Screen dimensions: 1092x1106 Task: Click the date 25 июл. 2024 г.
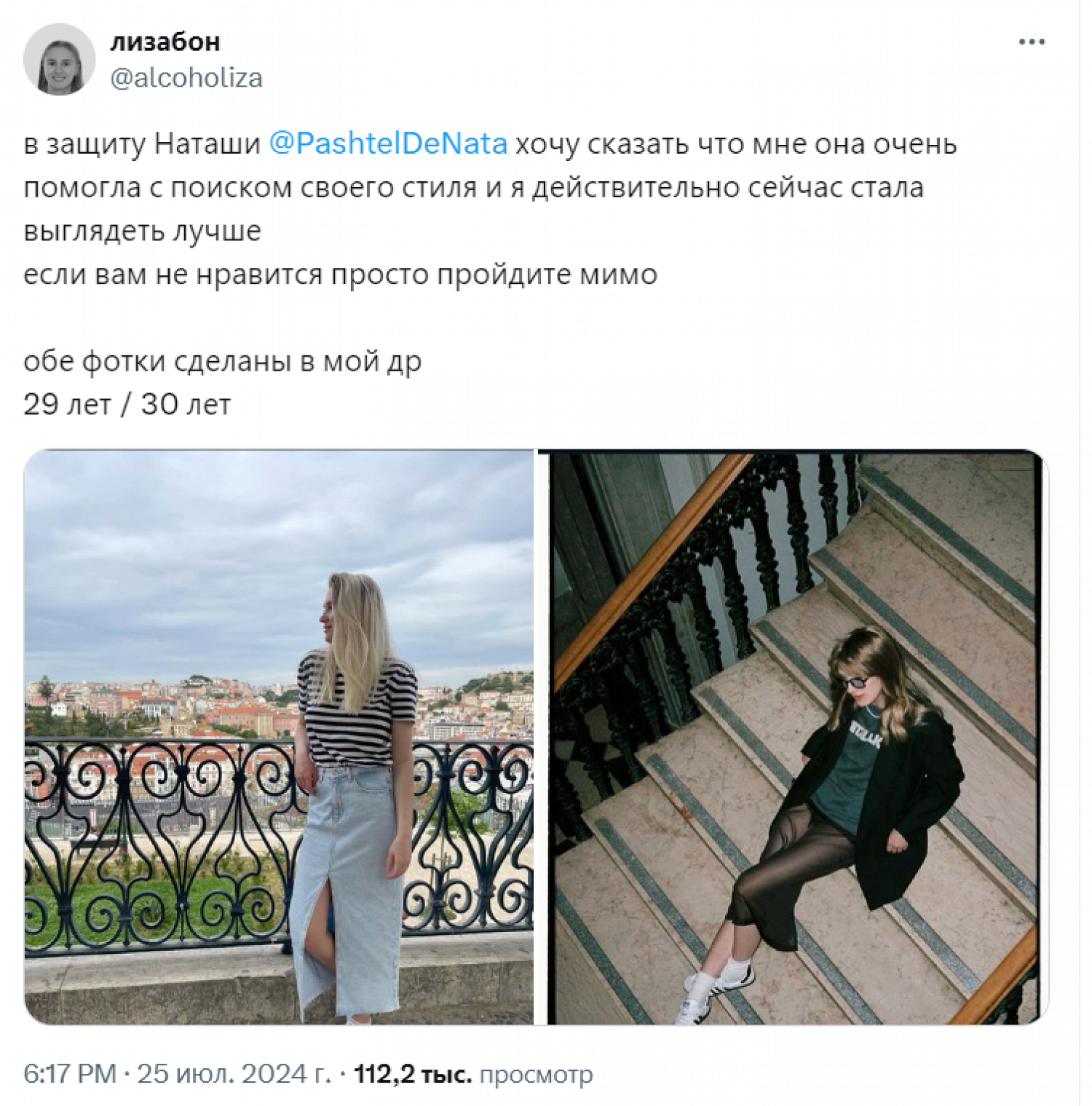pyautogui.click(x=234, y=1074)
